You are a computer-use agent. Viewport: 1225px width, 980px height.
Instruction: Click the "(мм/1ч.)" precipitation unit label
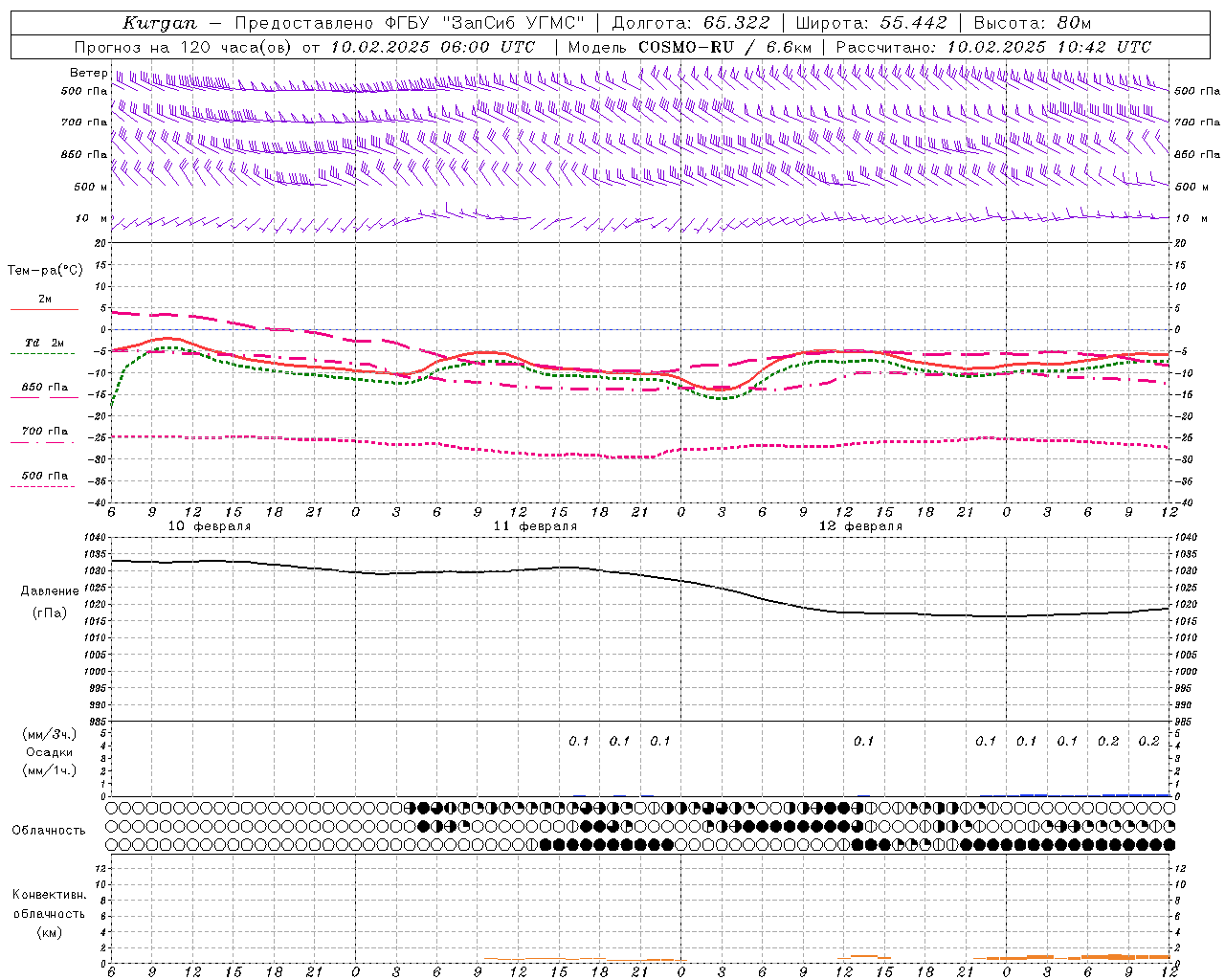(x=49, y=770)
